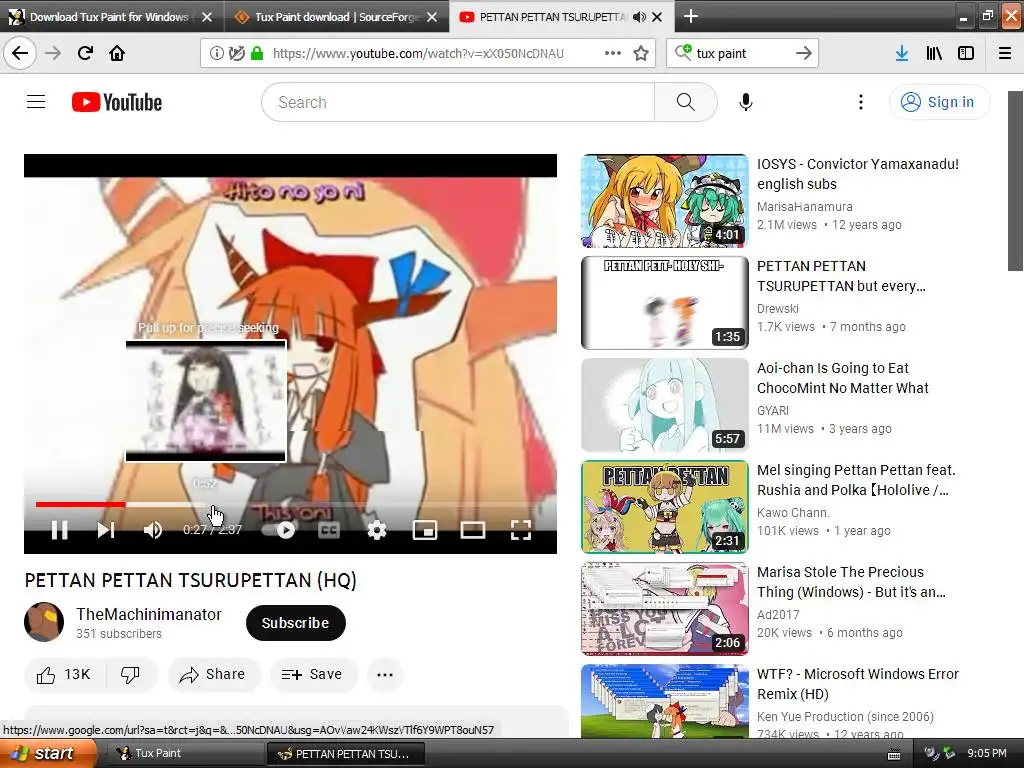Open 'PETTAN PETTAN TSURUPETTAN but every' video title
Screen dimensions: 1024x768
tap(841, 276)
